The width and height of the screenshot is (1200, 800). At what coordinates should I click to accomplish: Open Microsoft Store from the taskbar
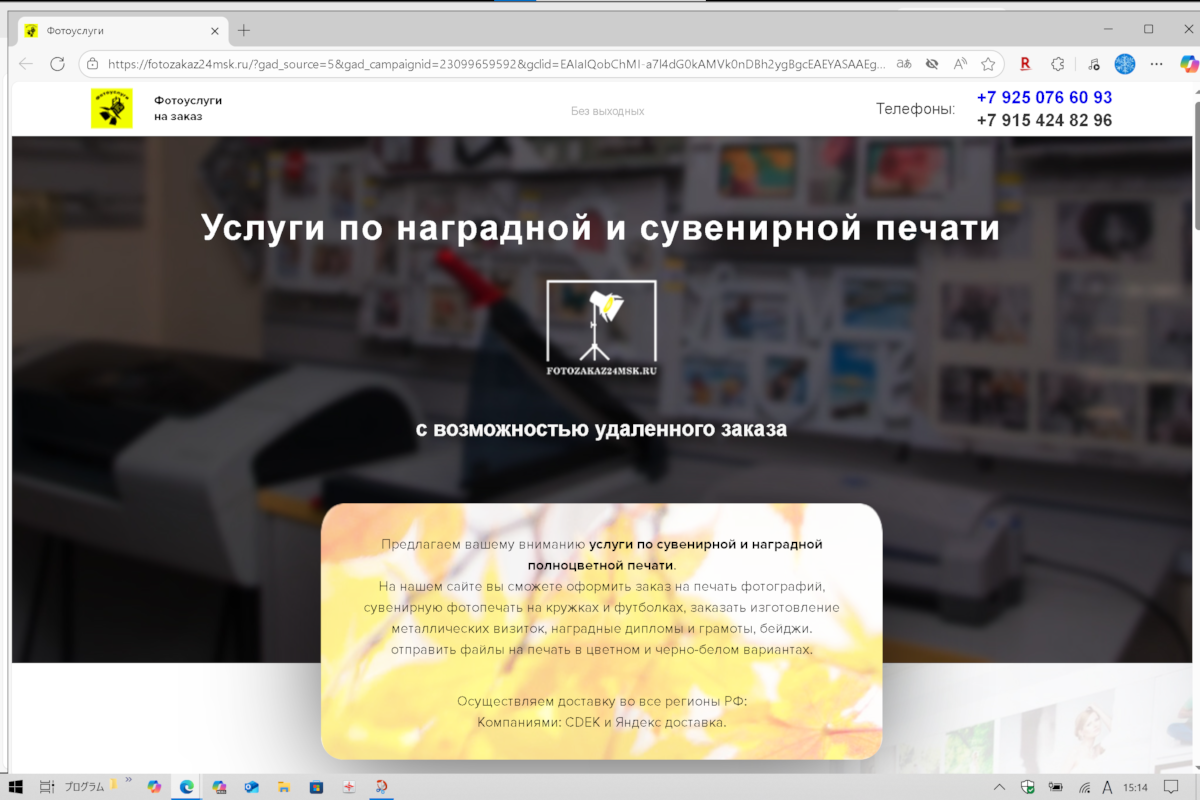click(316, 787)
